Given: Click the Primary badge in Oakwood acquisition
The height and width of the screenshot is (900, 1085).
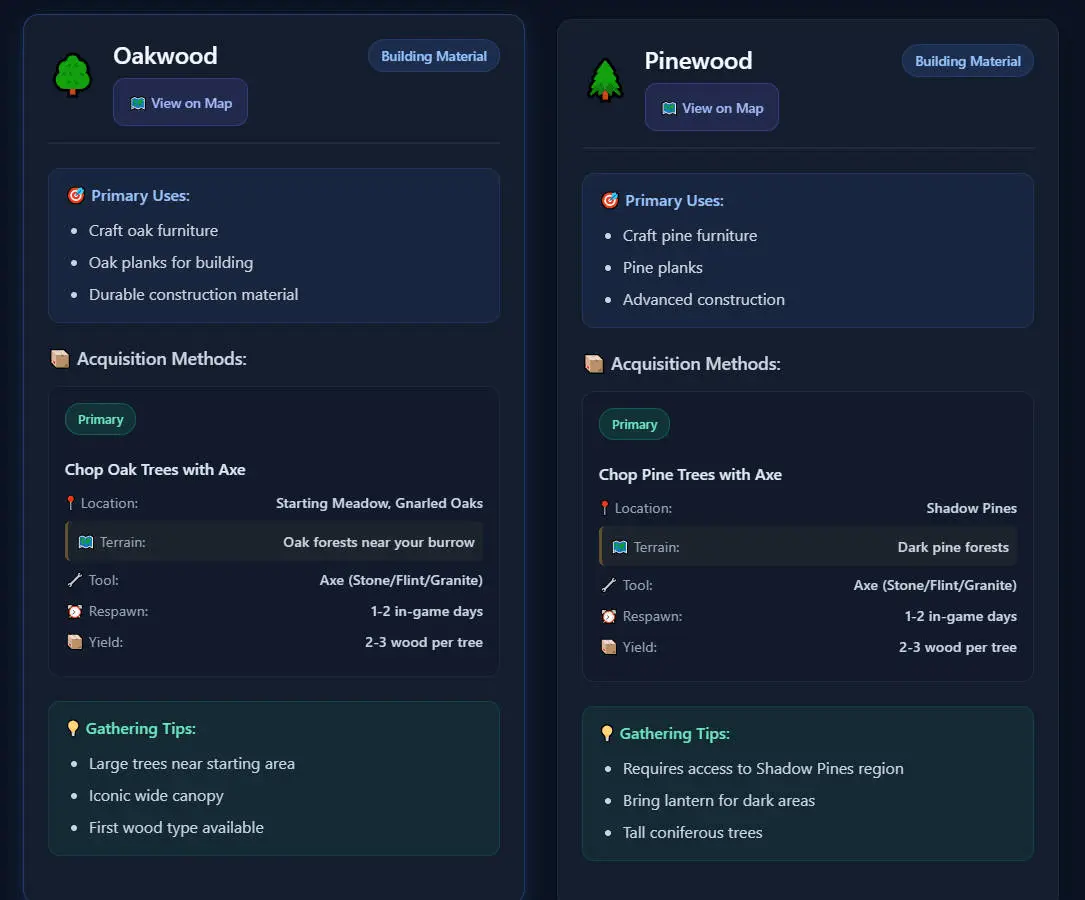Looking at the screenshot, I should coord(100,420).
